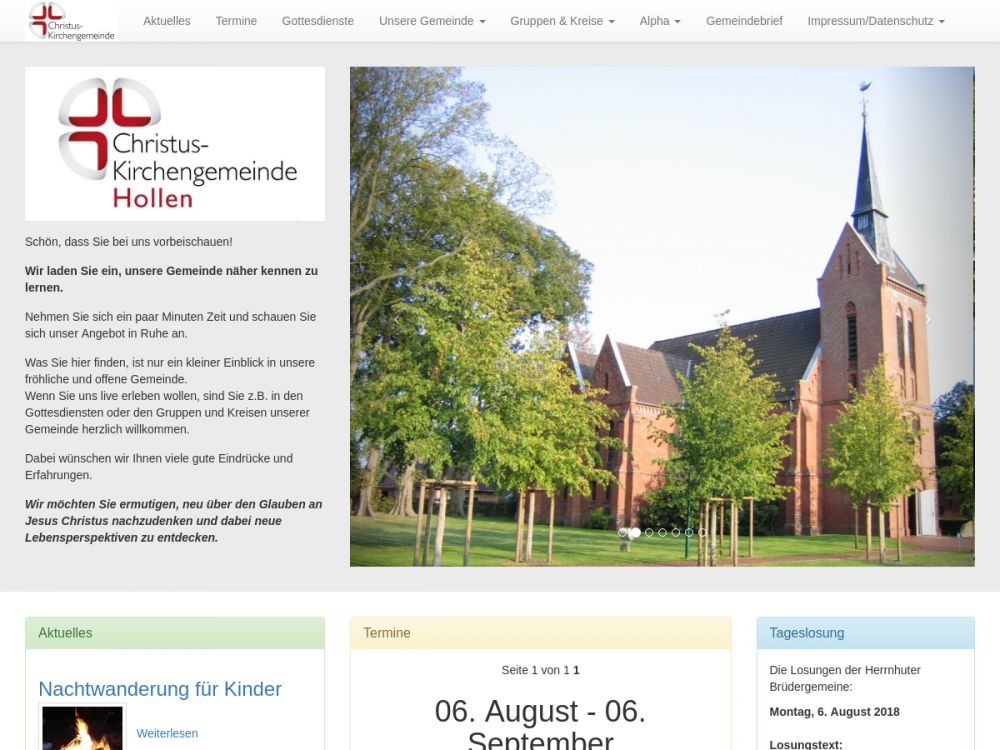Image resolution: width=1000 pixels, height=750 pixels.
Task: Open the Termine page from navbar
Action: click(236, 21)
